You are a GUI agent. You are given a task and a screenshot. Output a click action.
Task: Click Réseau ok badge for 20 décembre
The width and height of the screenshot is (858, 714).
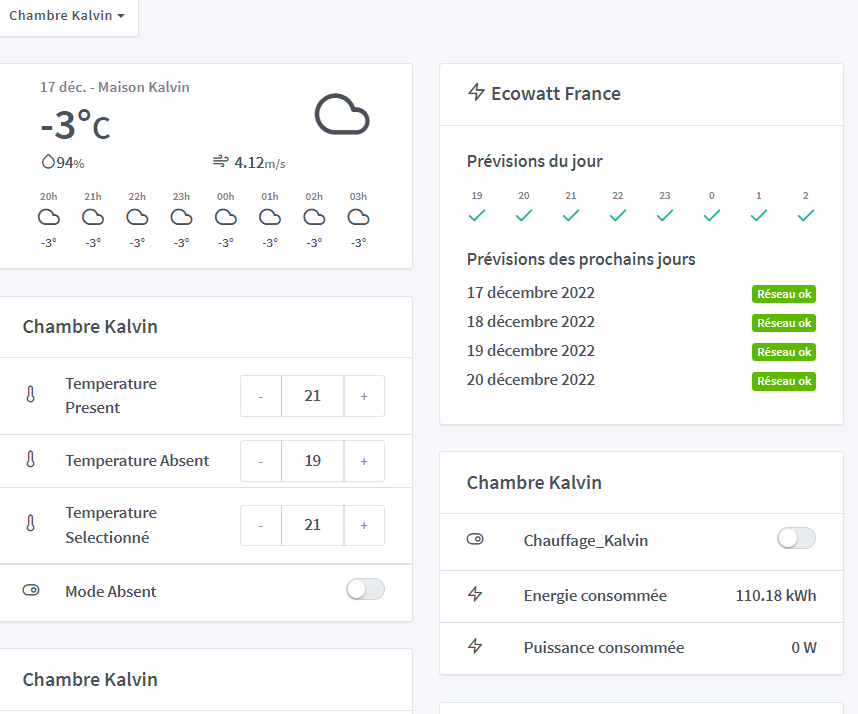coord(784,381)
